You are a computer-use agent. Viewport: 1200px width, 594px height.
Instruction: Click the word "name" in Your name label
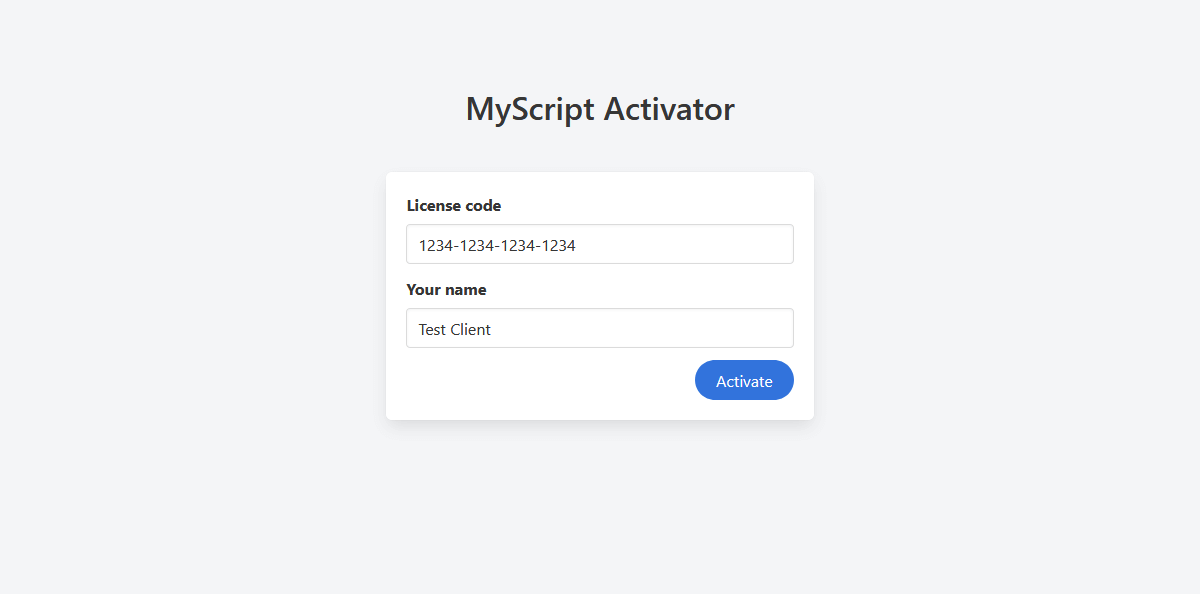click(465, 290)
